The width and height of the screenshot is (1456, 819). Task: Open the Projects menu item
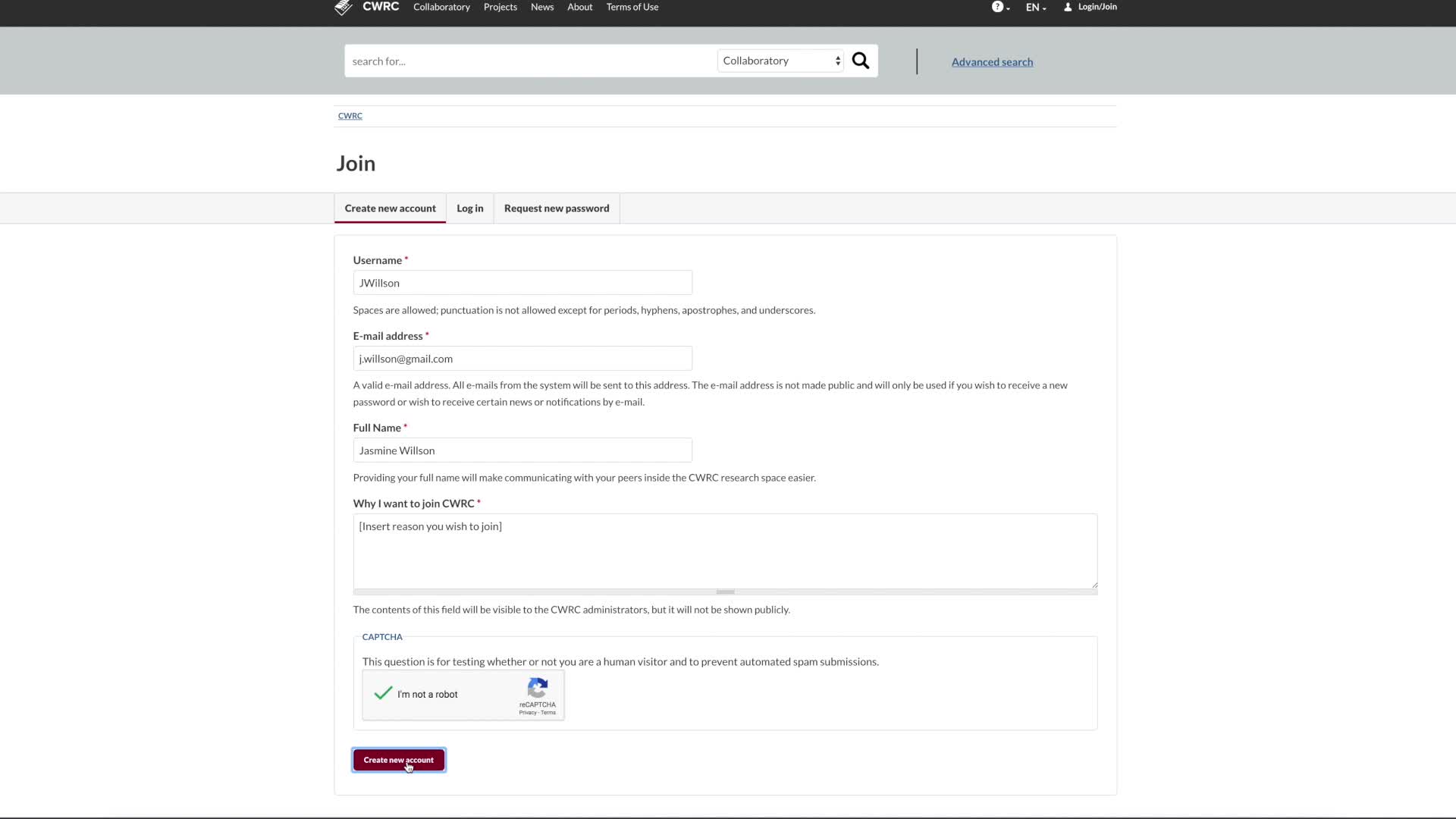tap(500, 7)
